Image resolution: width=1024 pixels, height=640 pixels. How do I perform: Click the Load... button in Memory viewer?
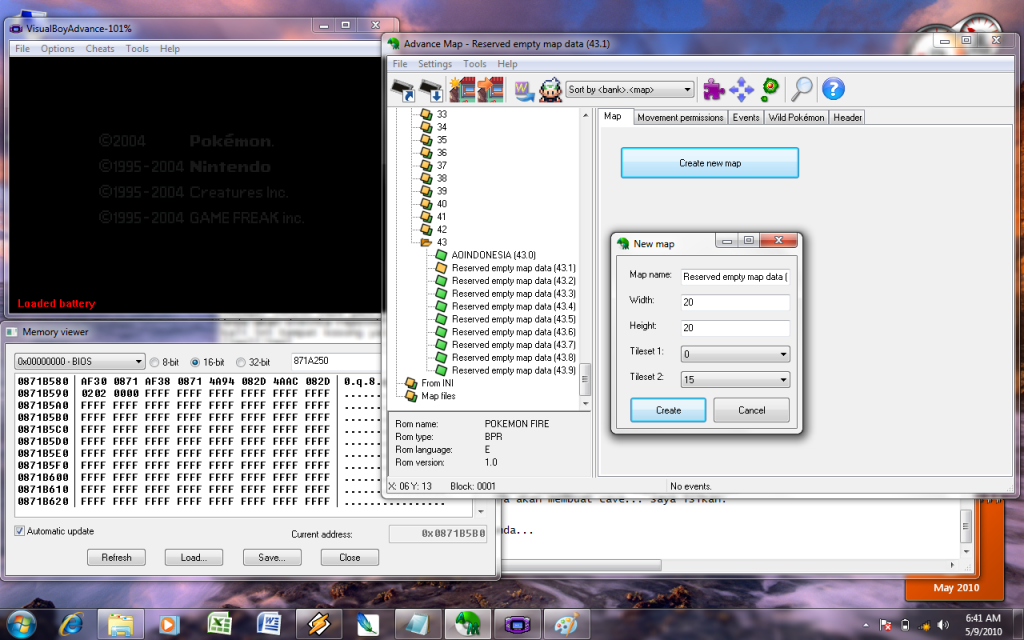(194, 557)
